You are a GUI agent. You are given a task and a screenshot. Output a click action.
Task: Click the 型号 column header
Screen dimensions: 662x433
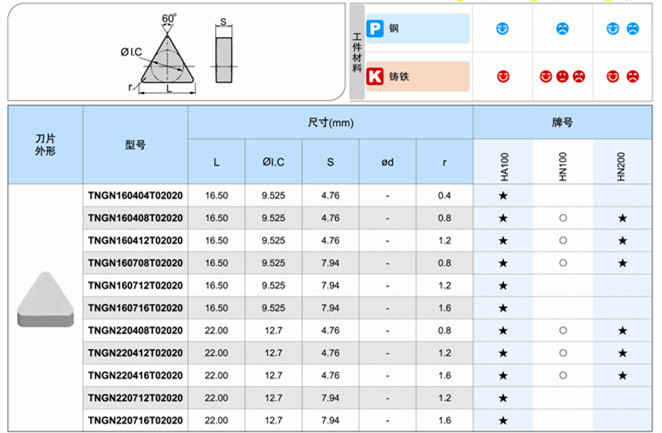point(136,145)
